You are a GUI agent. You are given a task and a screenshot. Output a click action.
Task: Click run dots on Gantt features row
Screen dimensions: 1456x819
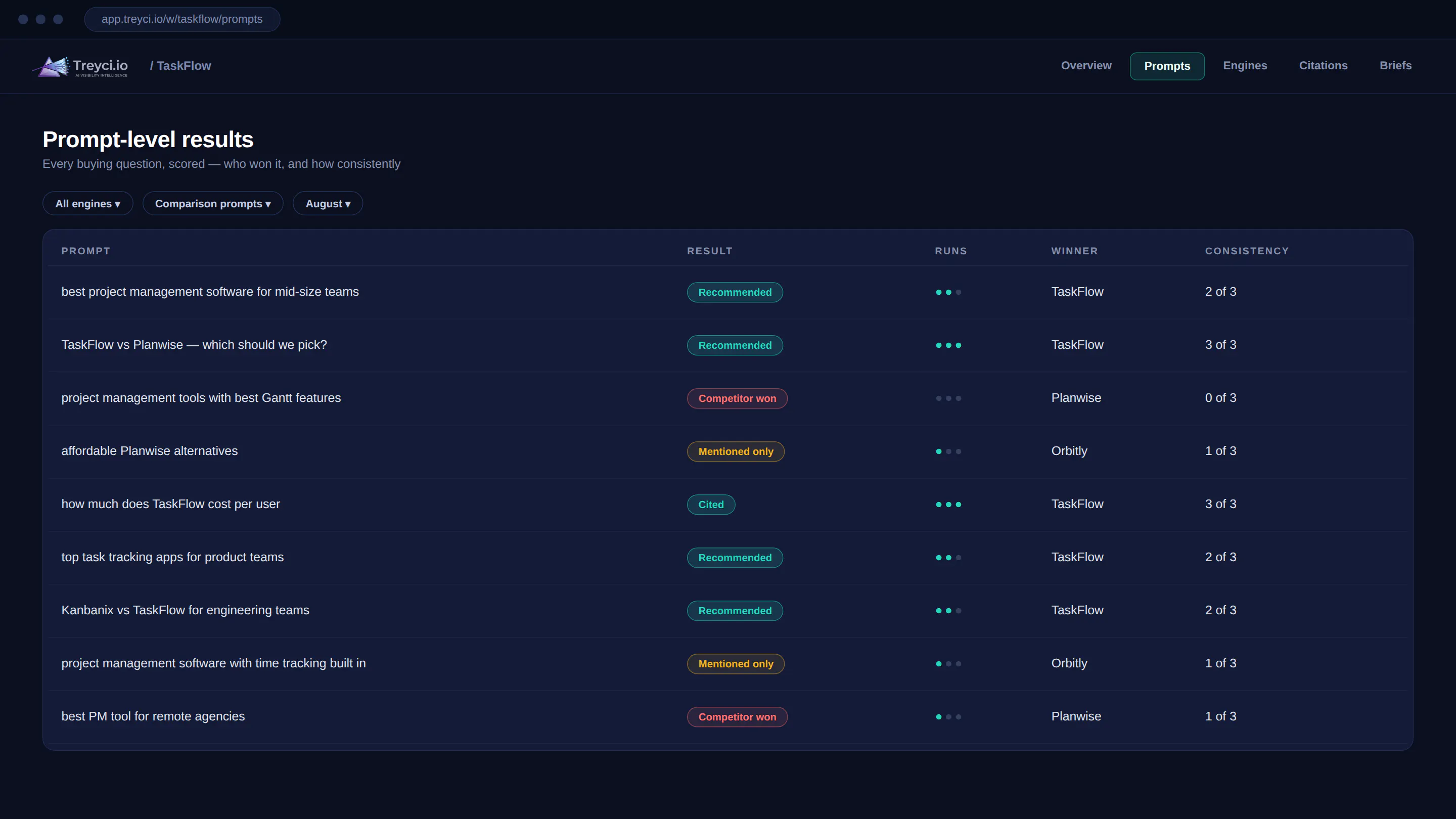[948, 398]
